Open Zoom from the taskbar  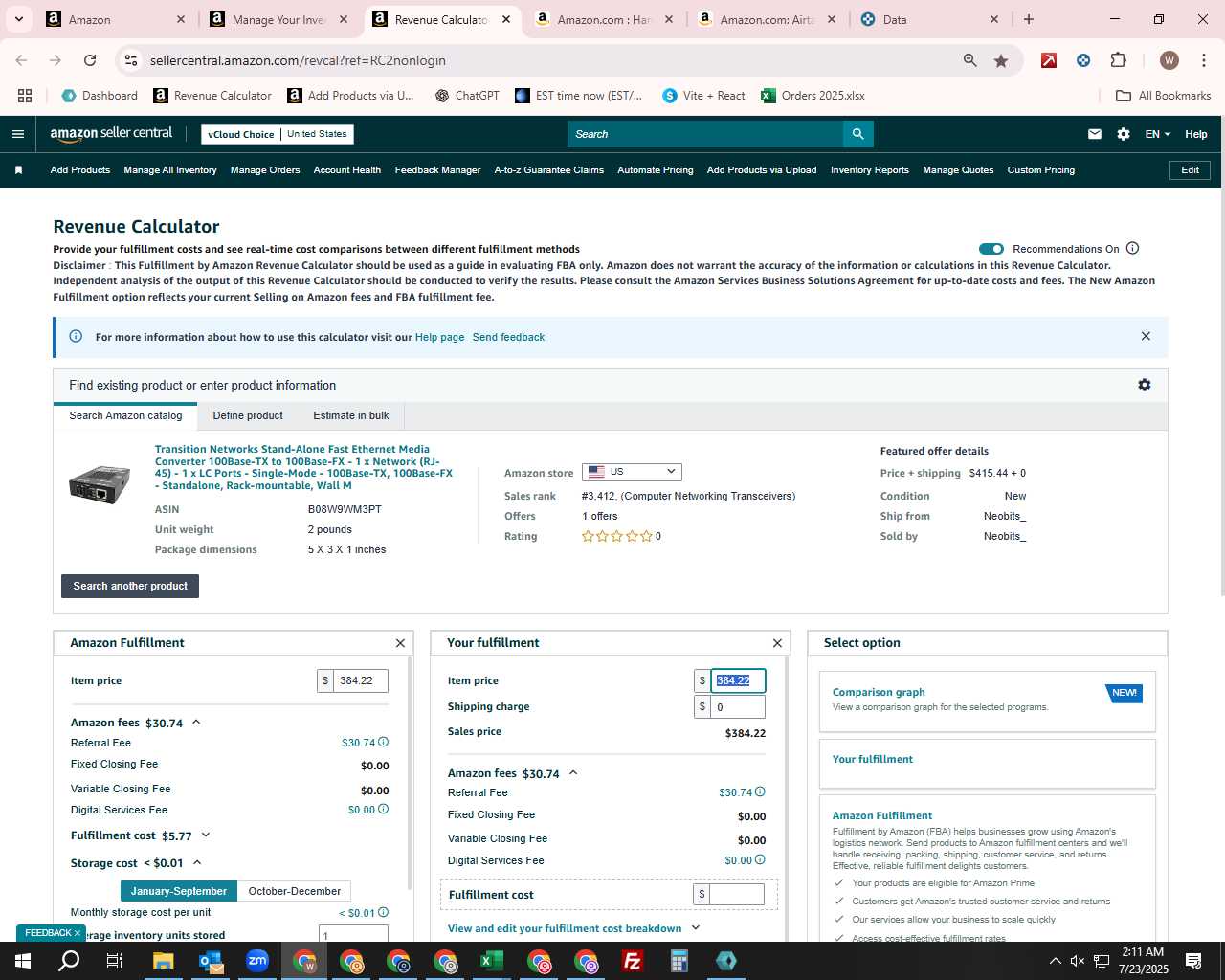pyautogui.click(x=257, y=961)
